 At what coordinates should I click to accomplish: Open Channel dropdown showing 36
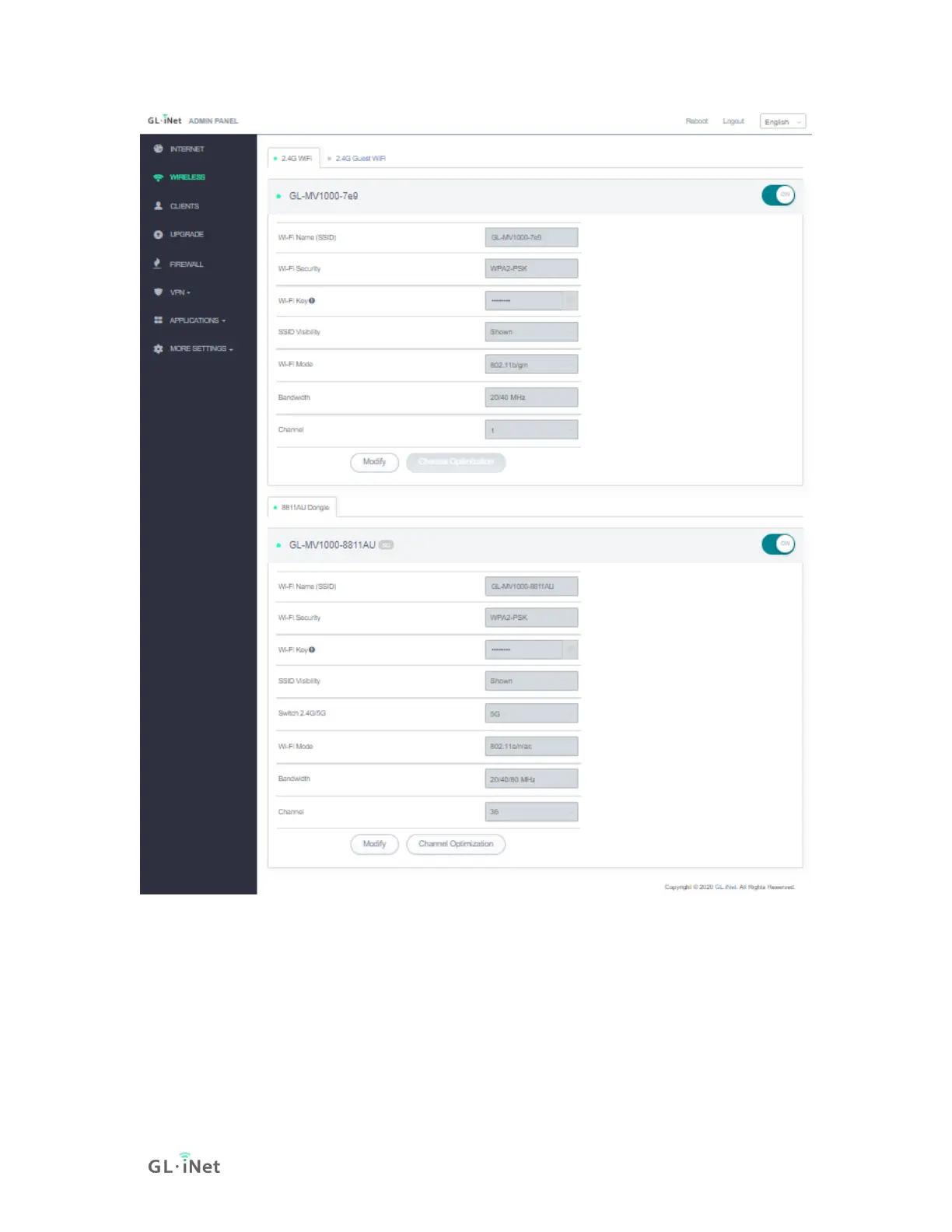tap(531, 812)
